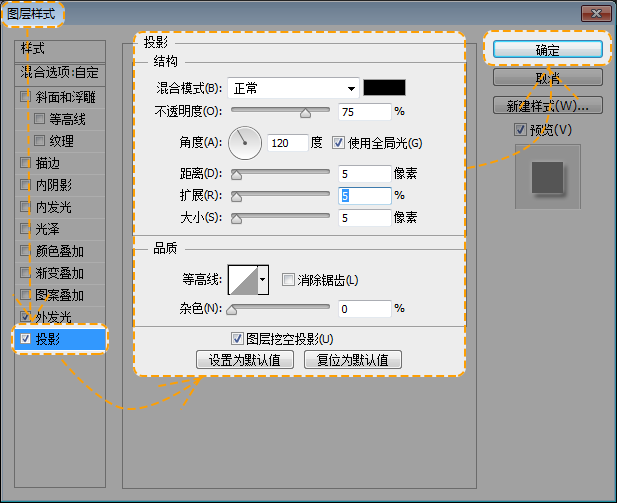The width and height of the screenshot is (617, 503).
Task: Open the black shadow color swatch
Action: click(x=384, y=88)
